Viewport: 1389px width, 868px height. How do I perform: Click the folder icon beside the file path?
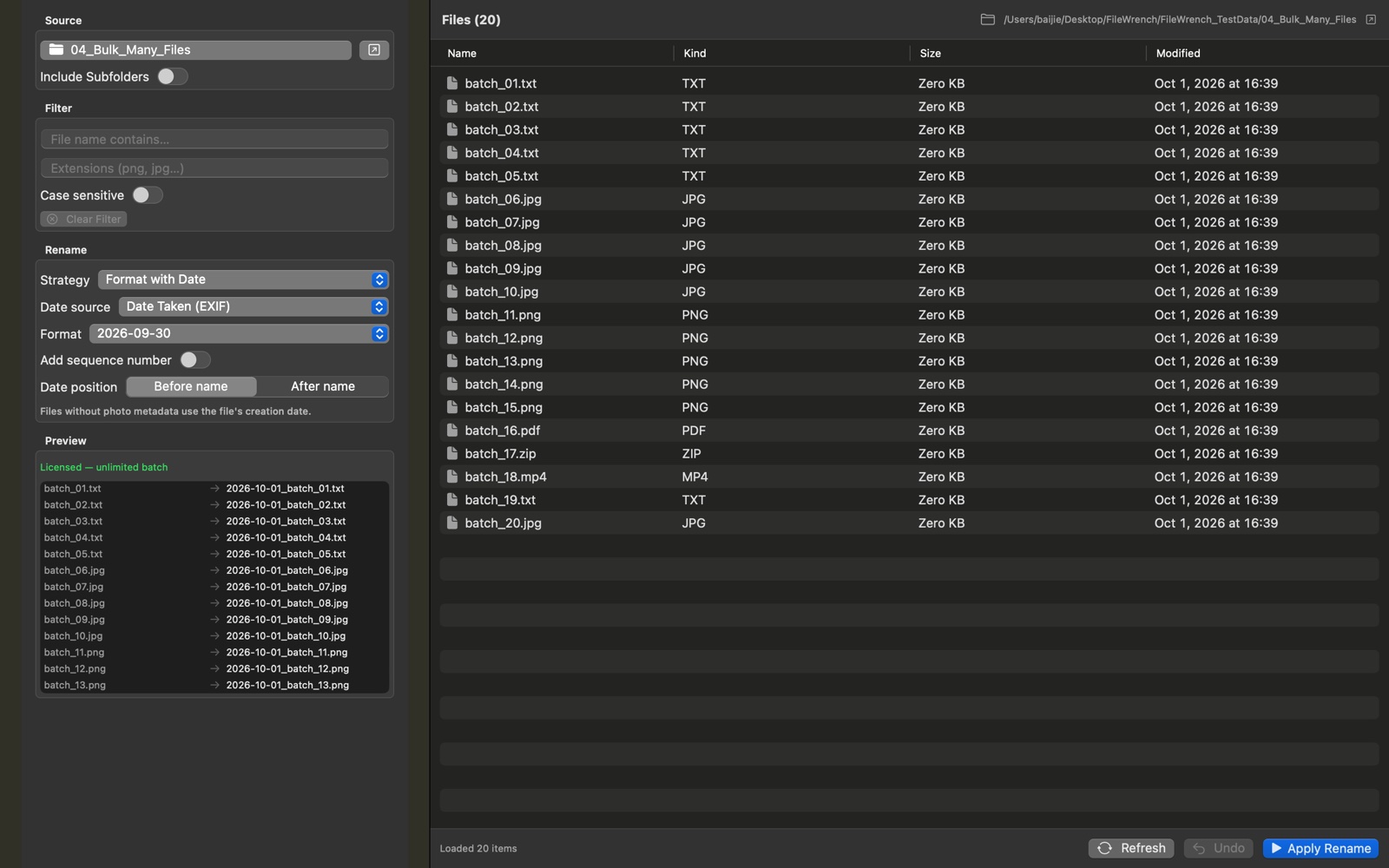coord(987,19)
